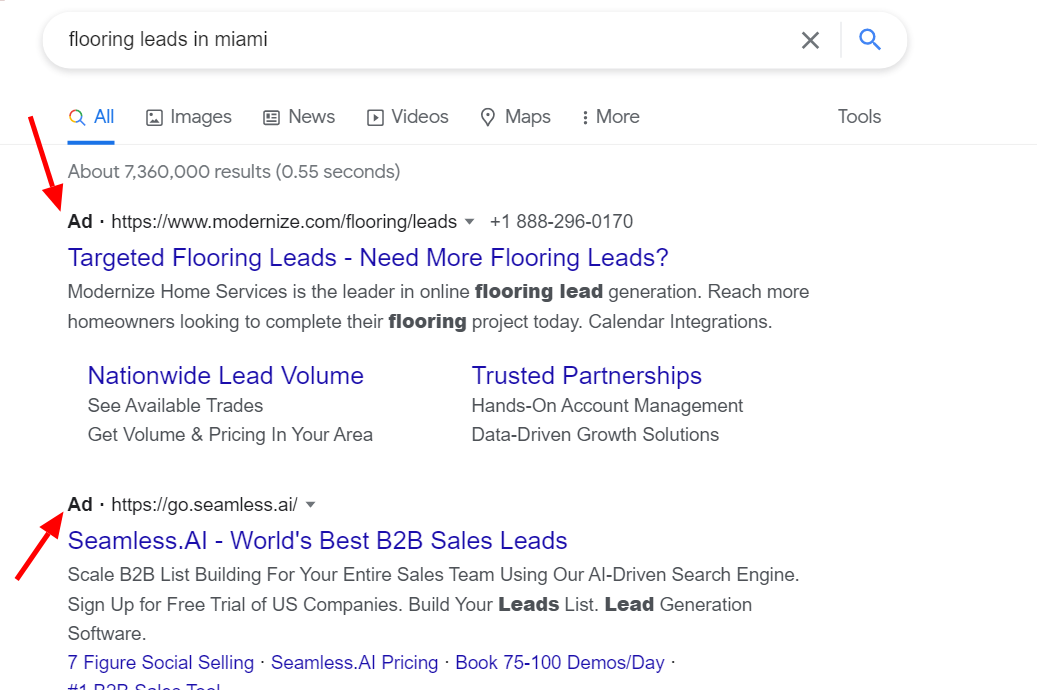The height and width of the screenshot is (690, 1037).
Task: Open the Tools options
Action: (859, 117)
